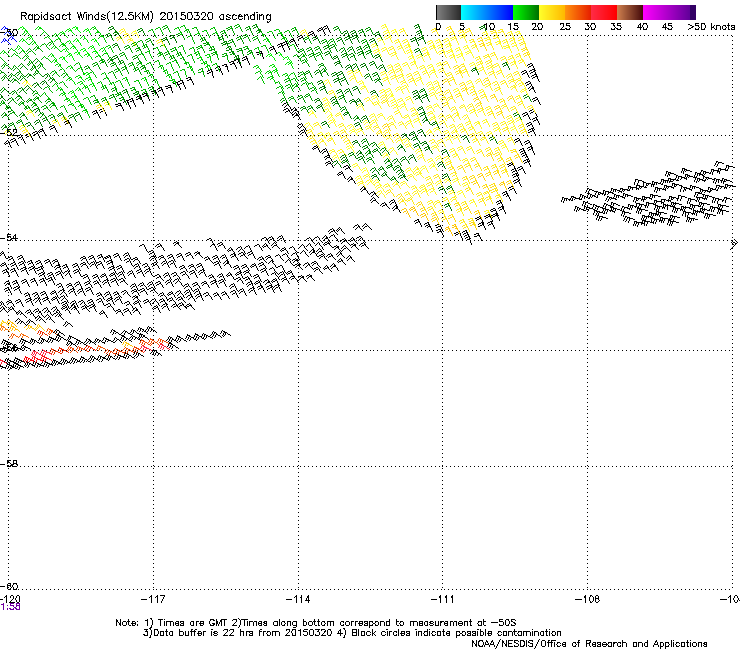Click the 'Data buffer is 22 hrs' note line

[x=352, y=633]
